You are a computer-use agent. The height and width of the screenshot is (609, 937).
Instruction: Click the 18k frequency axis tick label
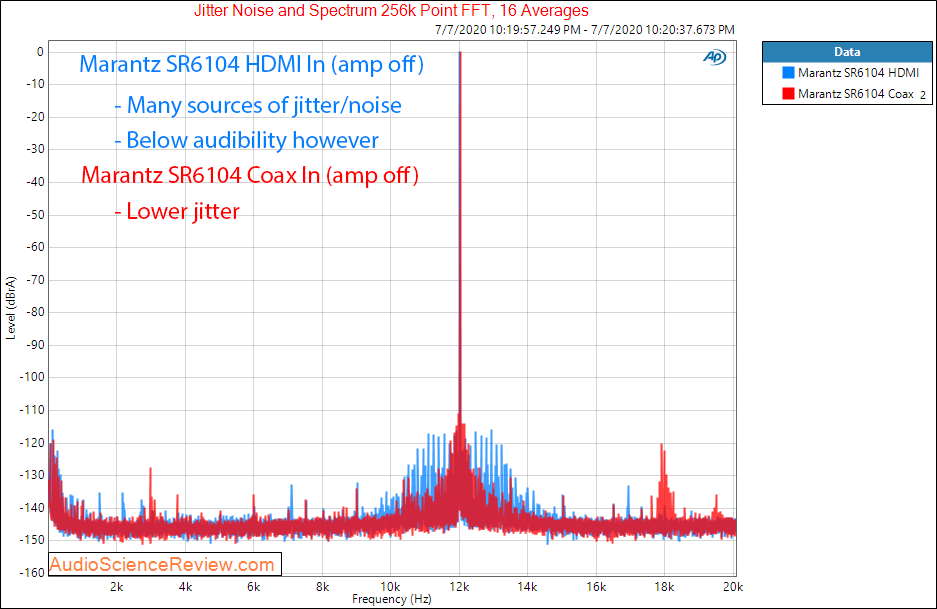pos(665,587)
